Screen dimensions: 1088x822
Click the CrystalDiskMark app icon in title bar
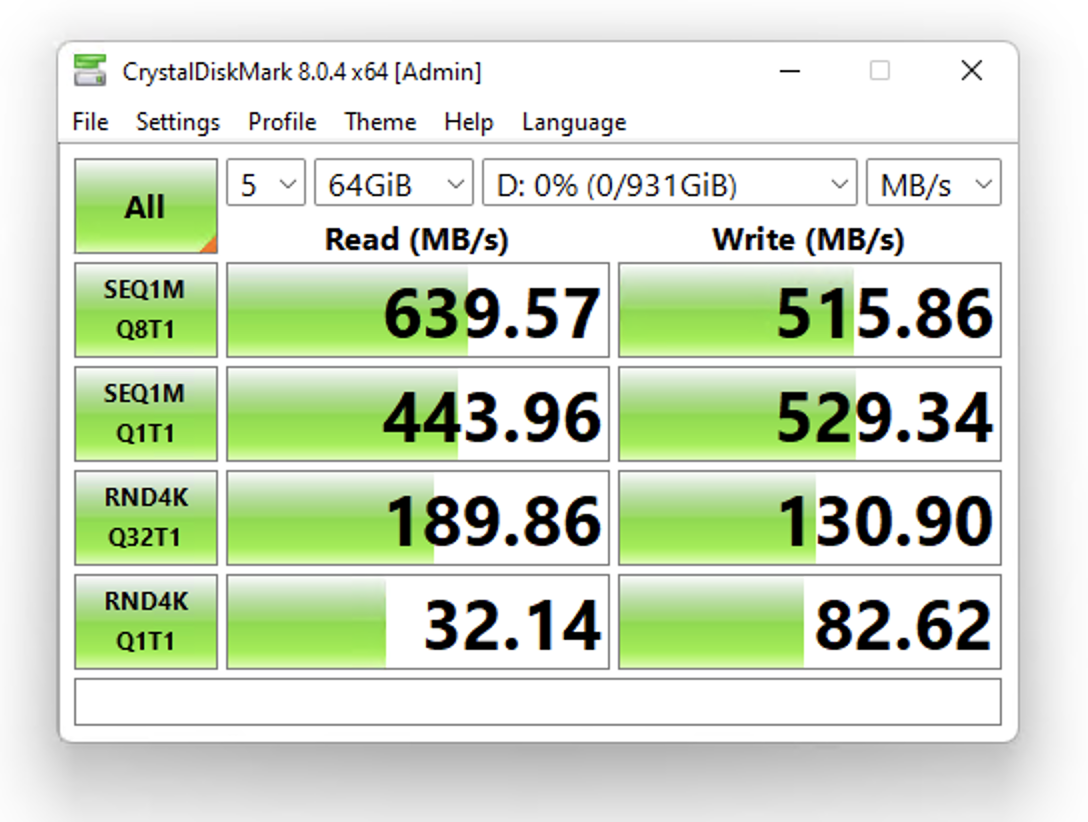coord(90,72)
